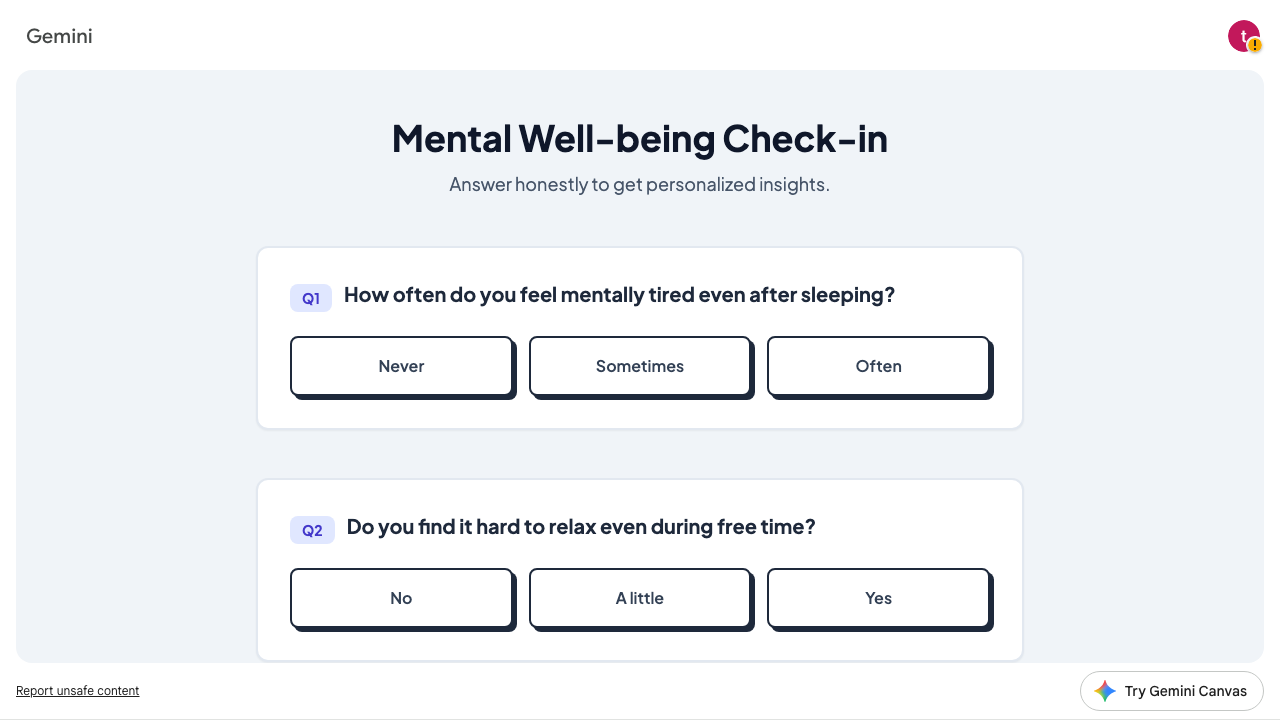Click the Q2 question number badge
The image size is (1280, 720).
[312, 530]
